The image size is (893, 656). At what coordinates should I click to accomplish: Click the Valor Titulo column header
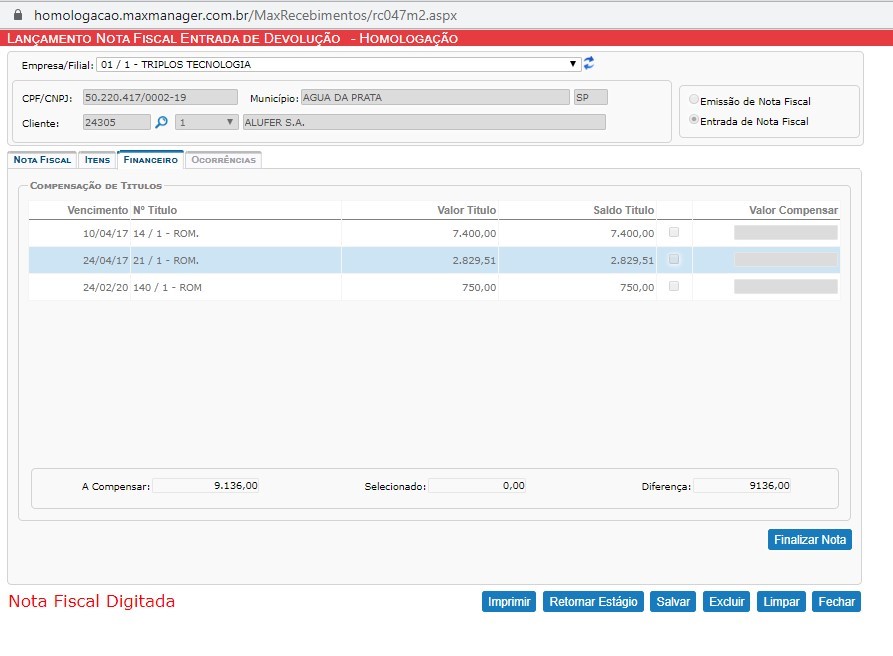click(466, 210)
